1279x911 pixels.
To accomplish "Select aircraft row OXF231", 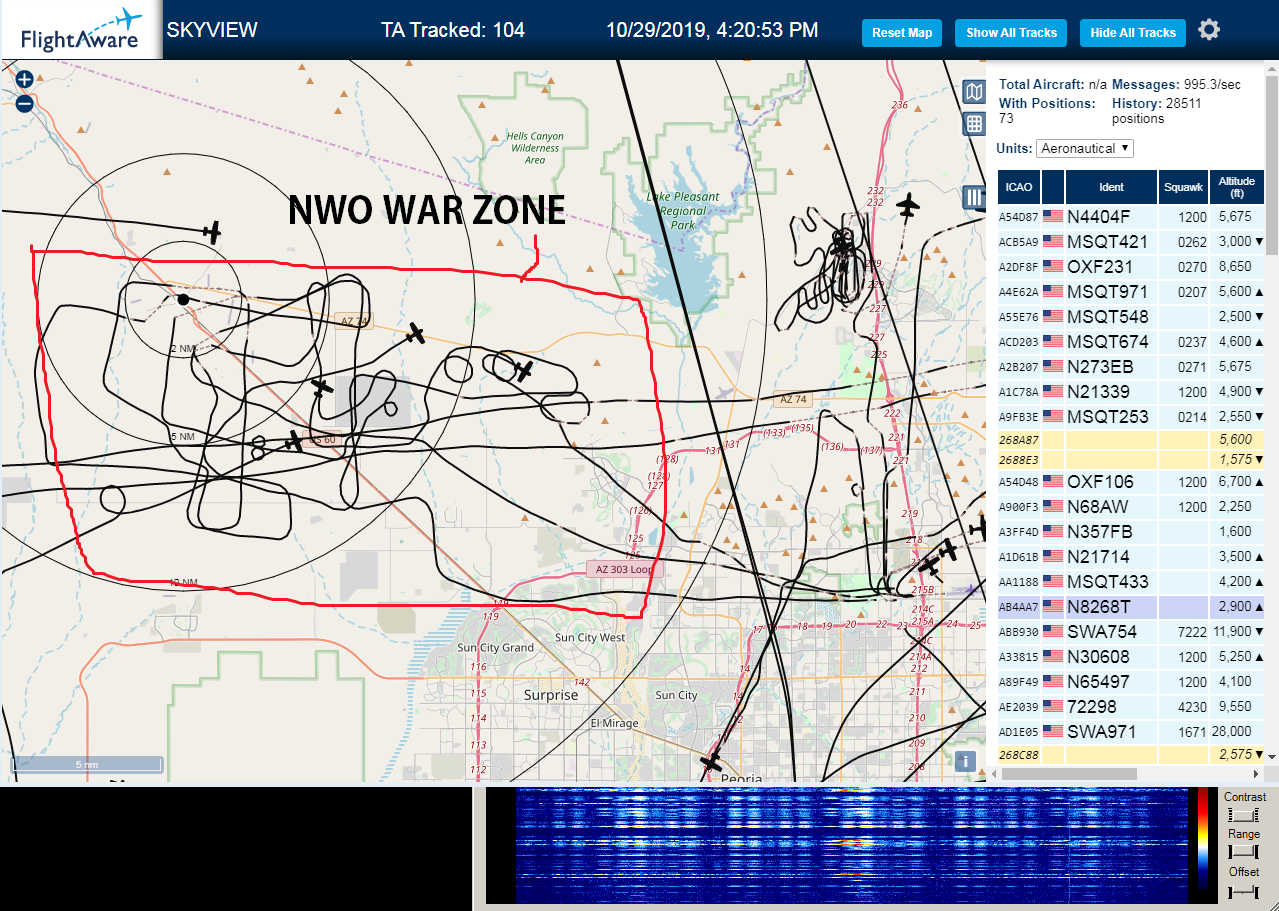I will pos(1131,267).
